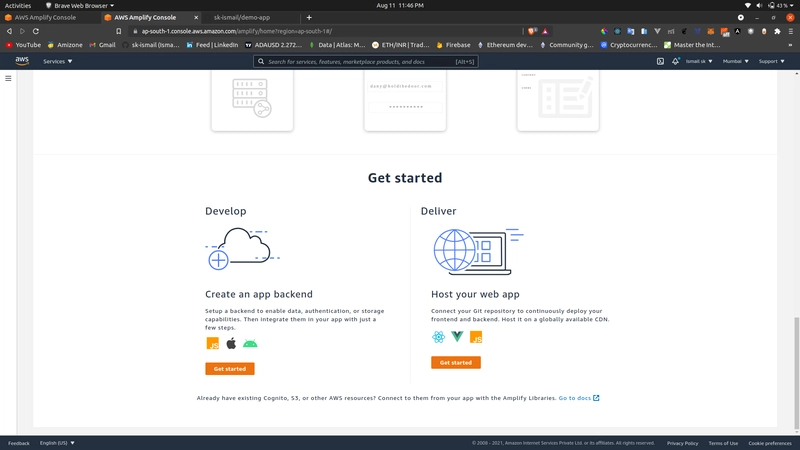Click the Android icon under Create an app backend
The width and height of the screenshot is (800, 450).
point(250,343)
